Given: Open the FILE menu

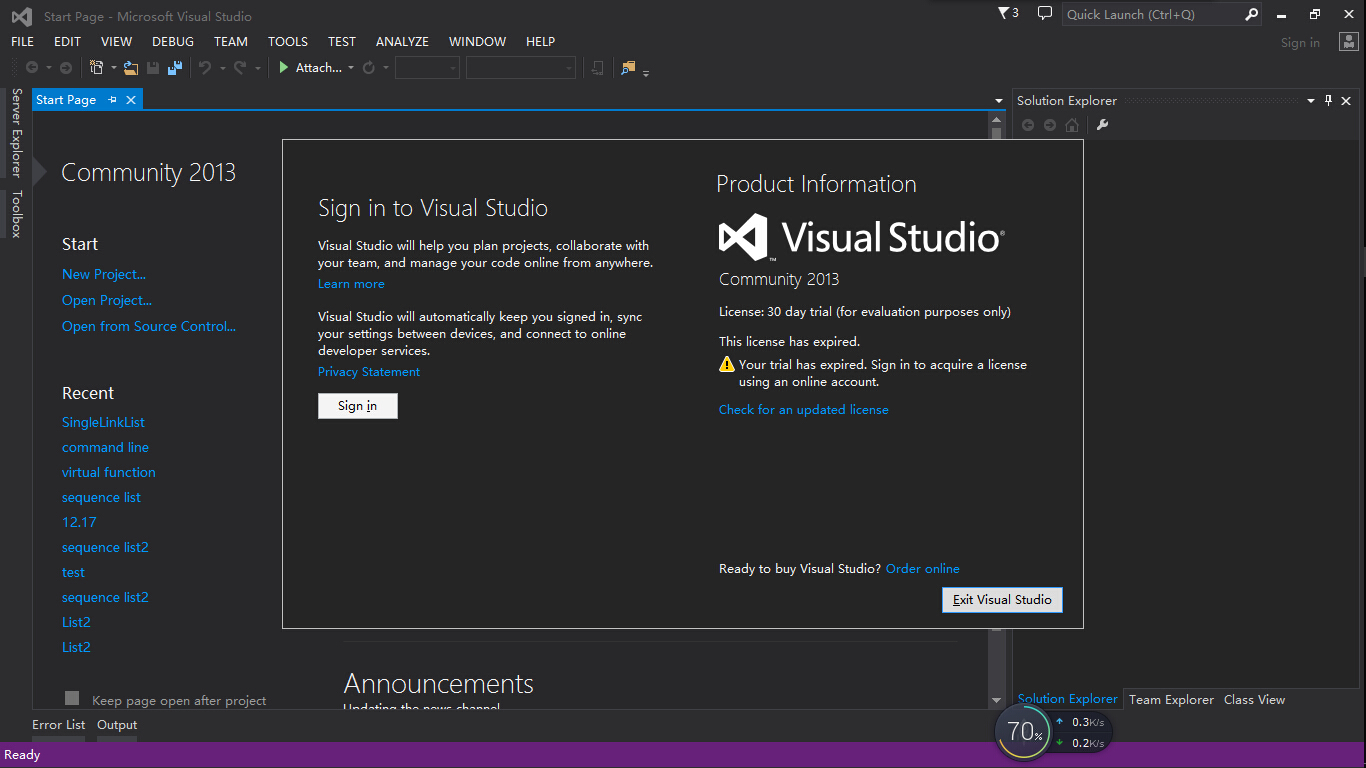Looking at the screenshot, I should click(x=22, y=42).
